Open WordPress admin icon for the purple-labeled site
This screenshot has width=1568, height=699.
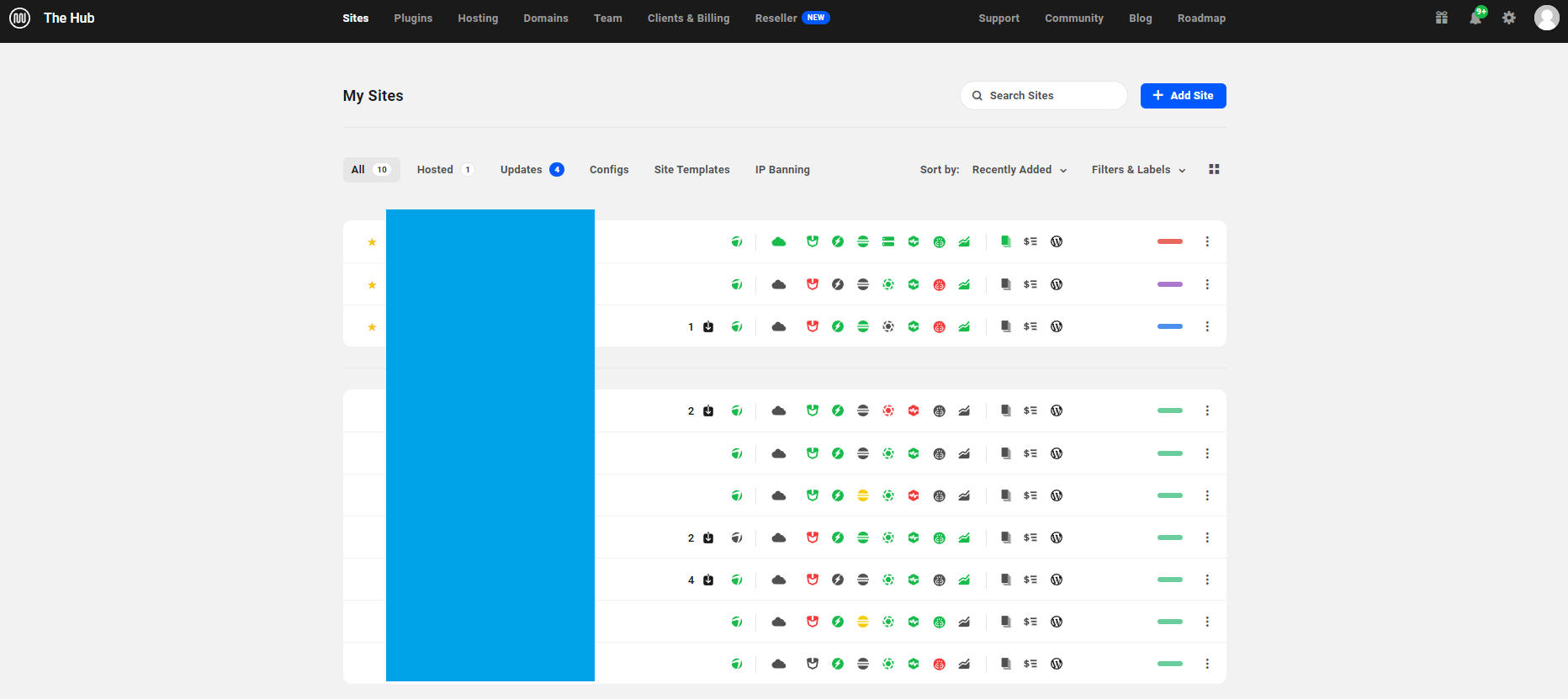1057,284
